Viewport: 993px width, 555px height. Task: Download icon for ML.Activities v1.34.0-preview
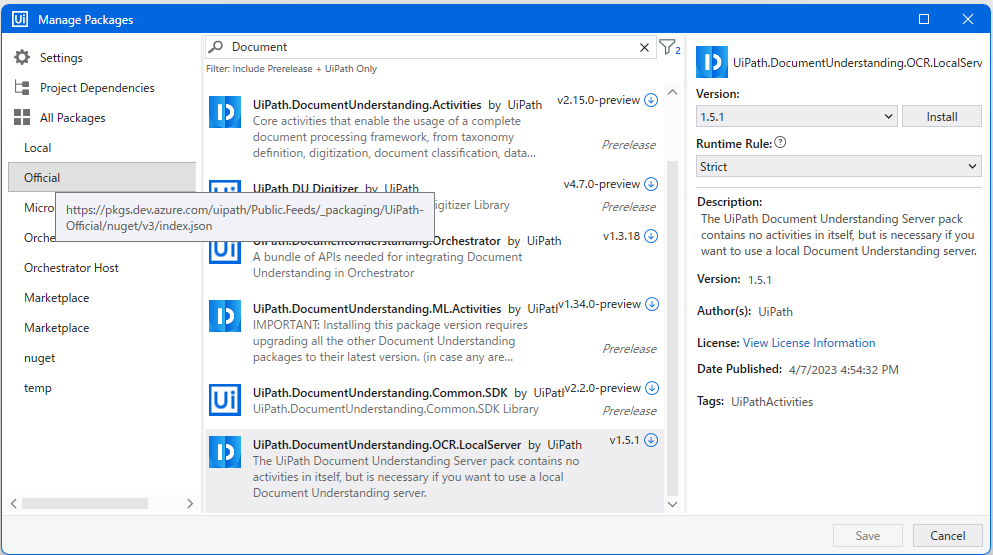pyautogui.click(x=652, y=304)
